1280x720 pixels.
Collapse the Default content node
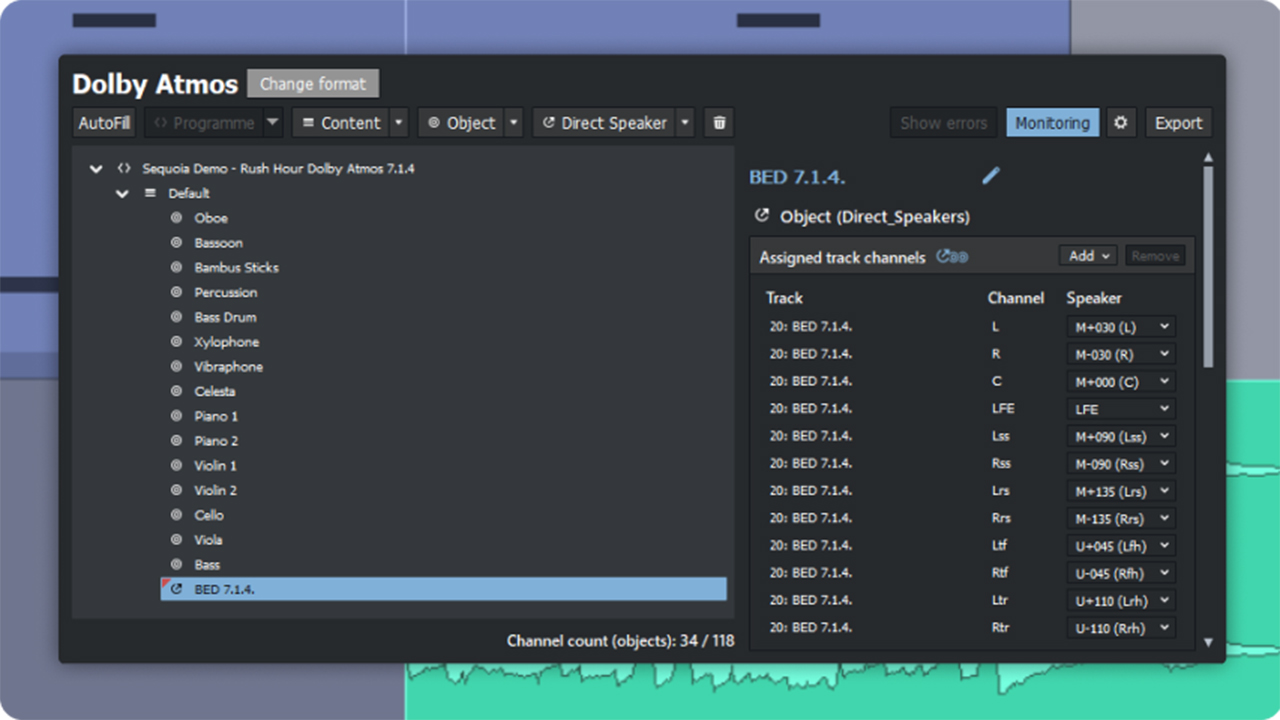122,193
